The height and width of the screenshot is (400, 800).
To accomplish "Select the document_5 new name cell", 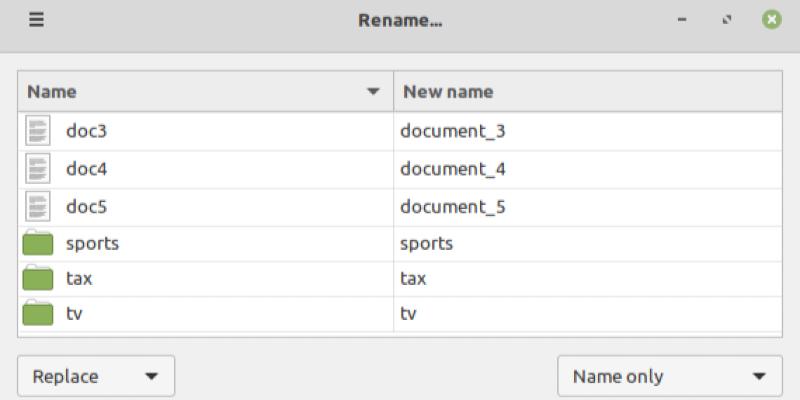I will [x=453, y=207].
